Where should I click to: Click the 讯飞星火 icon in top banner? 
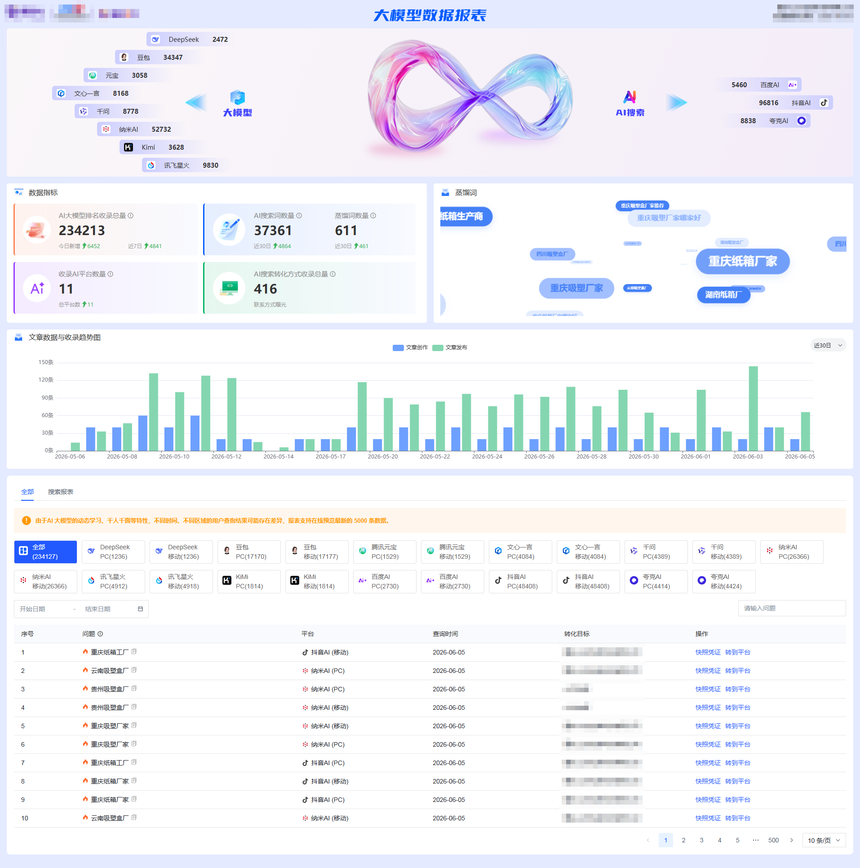pos(151,165)
